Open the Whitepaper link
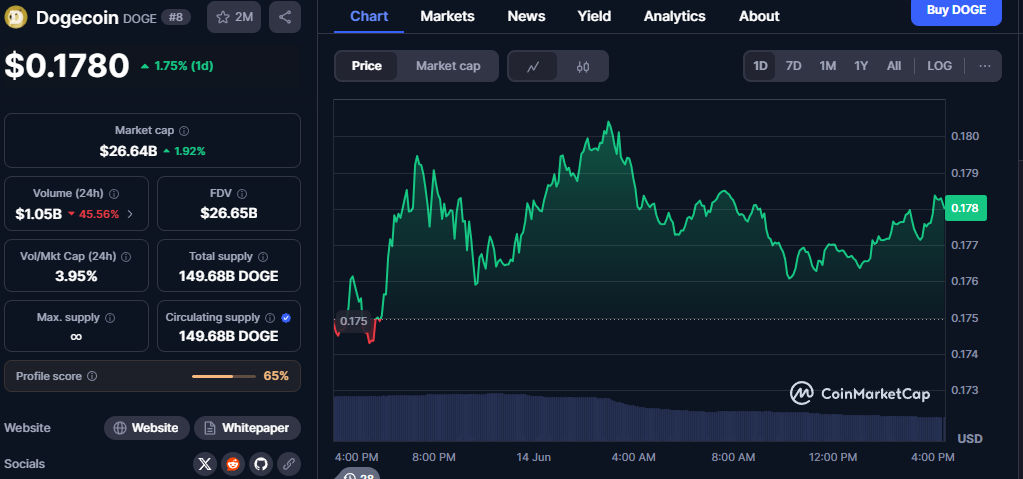The image size is (1023, 479). pyautogui.click(x=247, y=428)
